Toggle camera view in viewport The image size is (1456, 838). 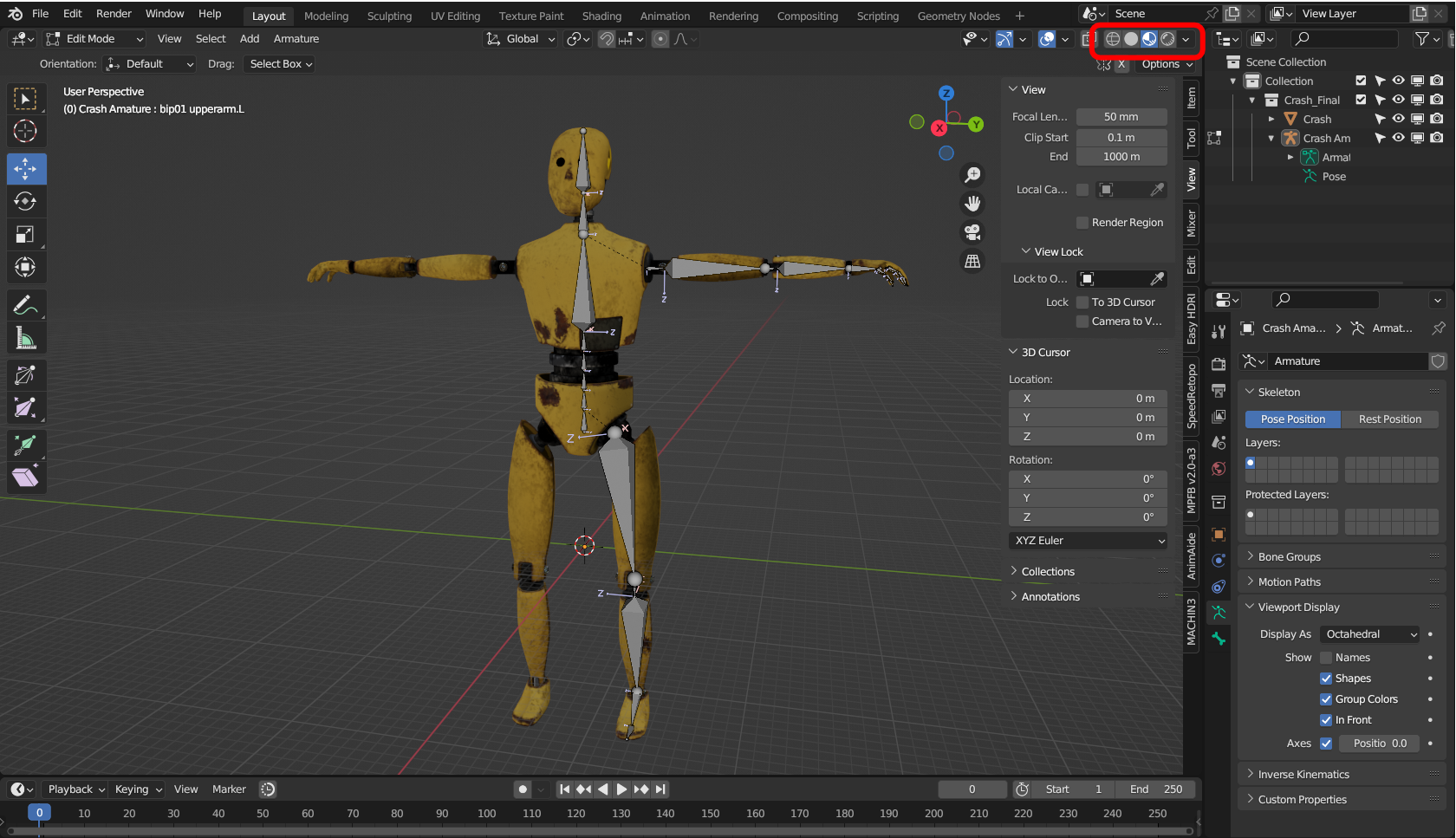coord(972,232)
